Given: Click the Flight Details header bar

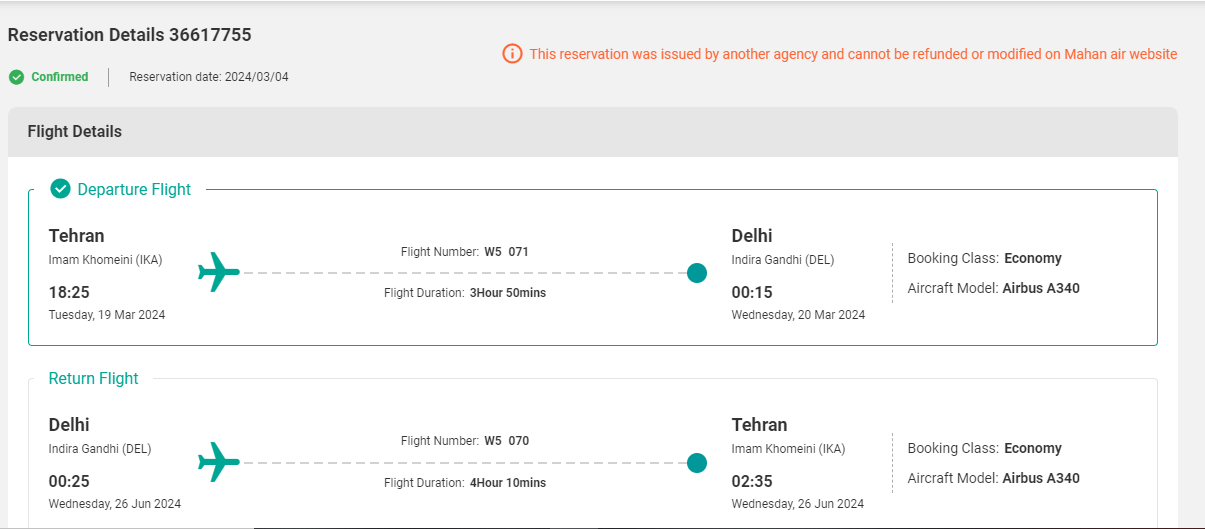Looking at the screenshot, I should point(593,132).
